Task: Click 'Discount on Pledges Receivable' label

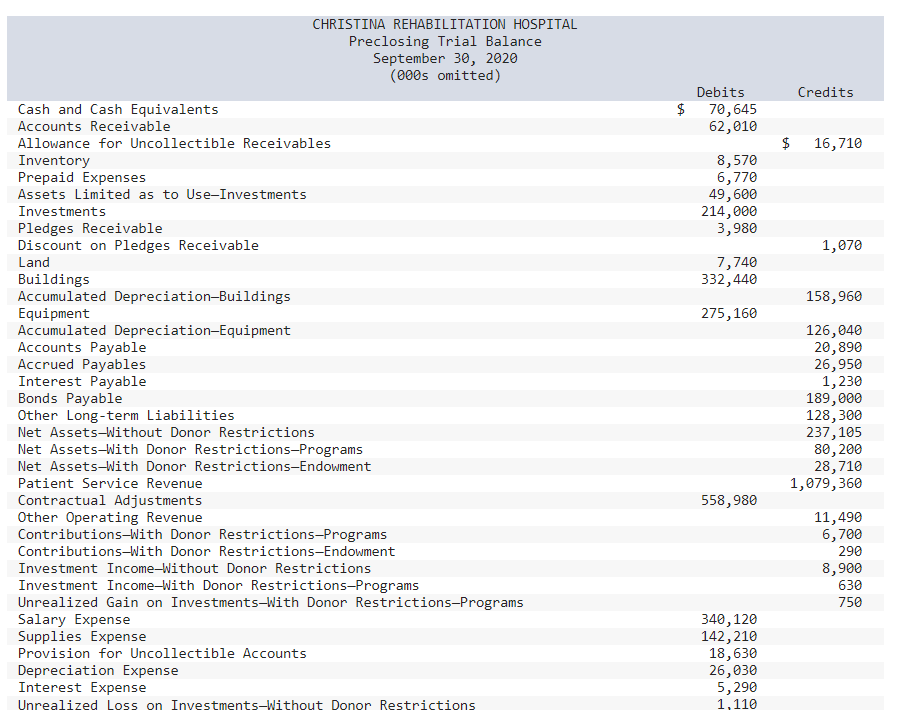Action: click(x=138, y=245)
